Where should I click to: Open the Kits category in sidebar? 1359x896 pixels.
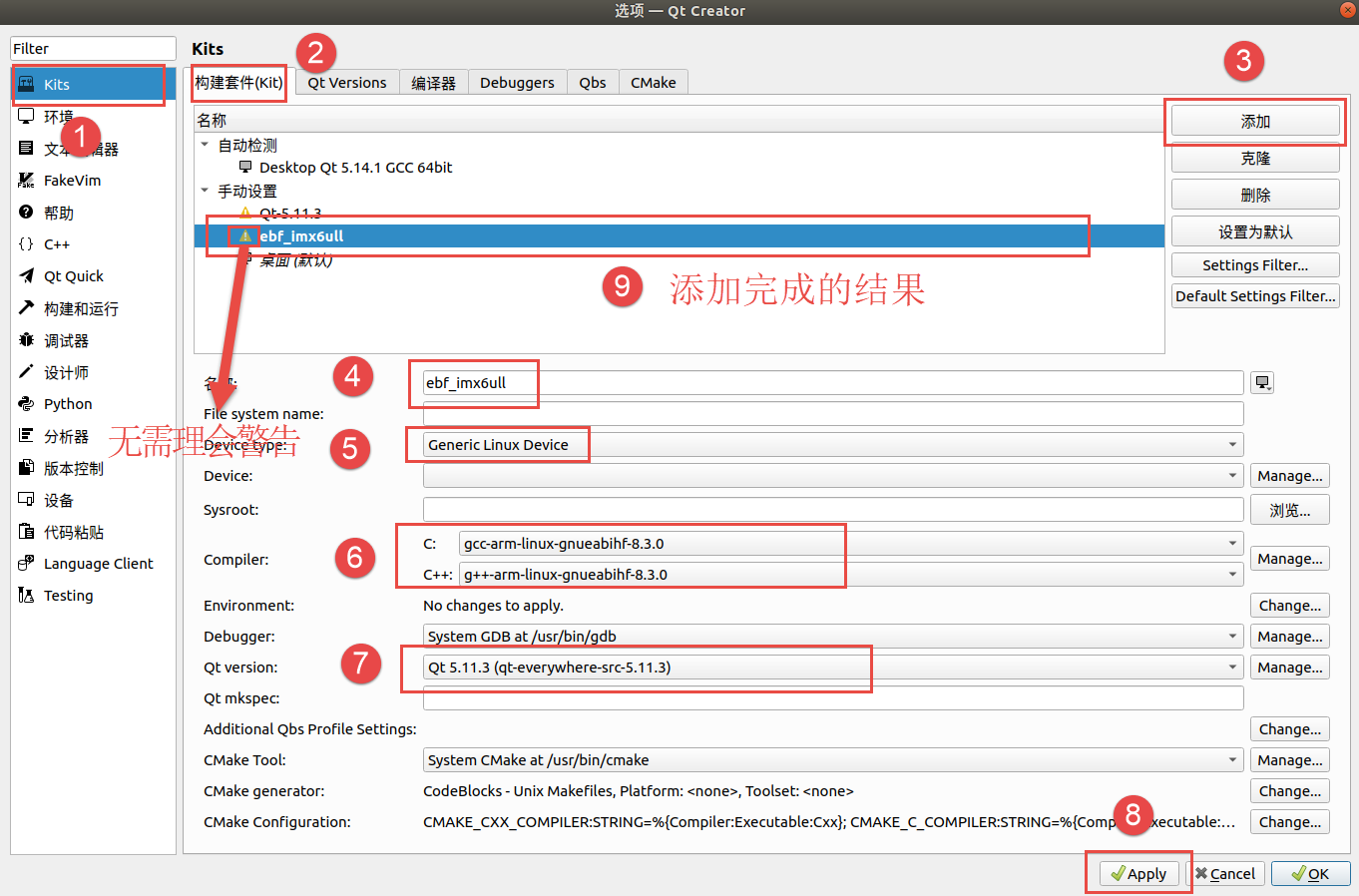point(93,85)
